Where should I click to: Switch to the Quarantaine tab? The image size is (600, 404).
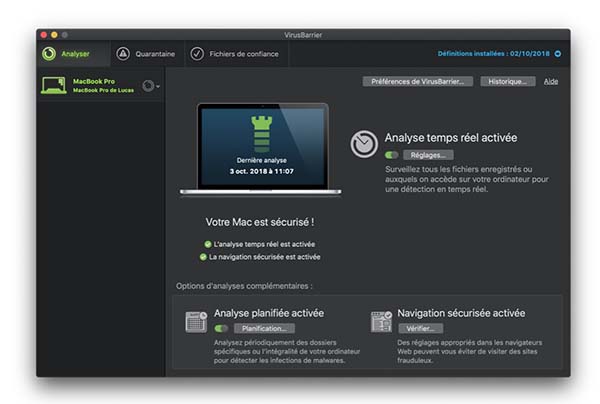coord(147,54)
